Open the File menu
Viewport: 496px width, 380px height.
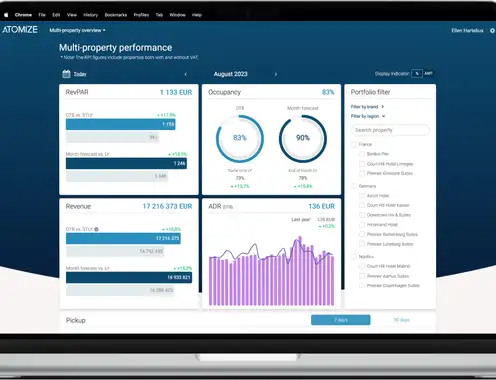tap(42, 15)
